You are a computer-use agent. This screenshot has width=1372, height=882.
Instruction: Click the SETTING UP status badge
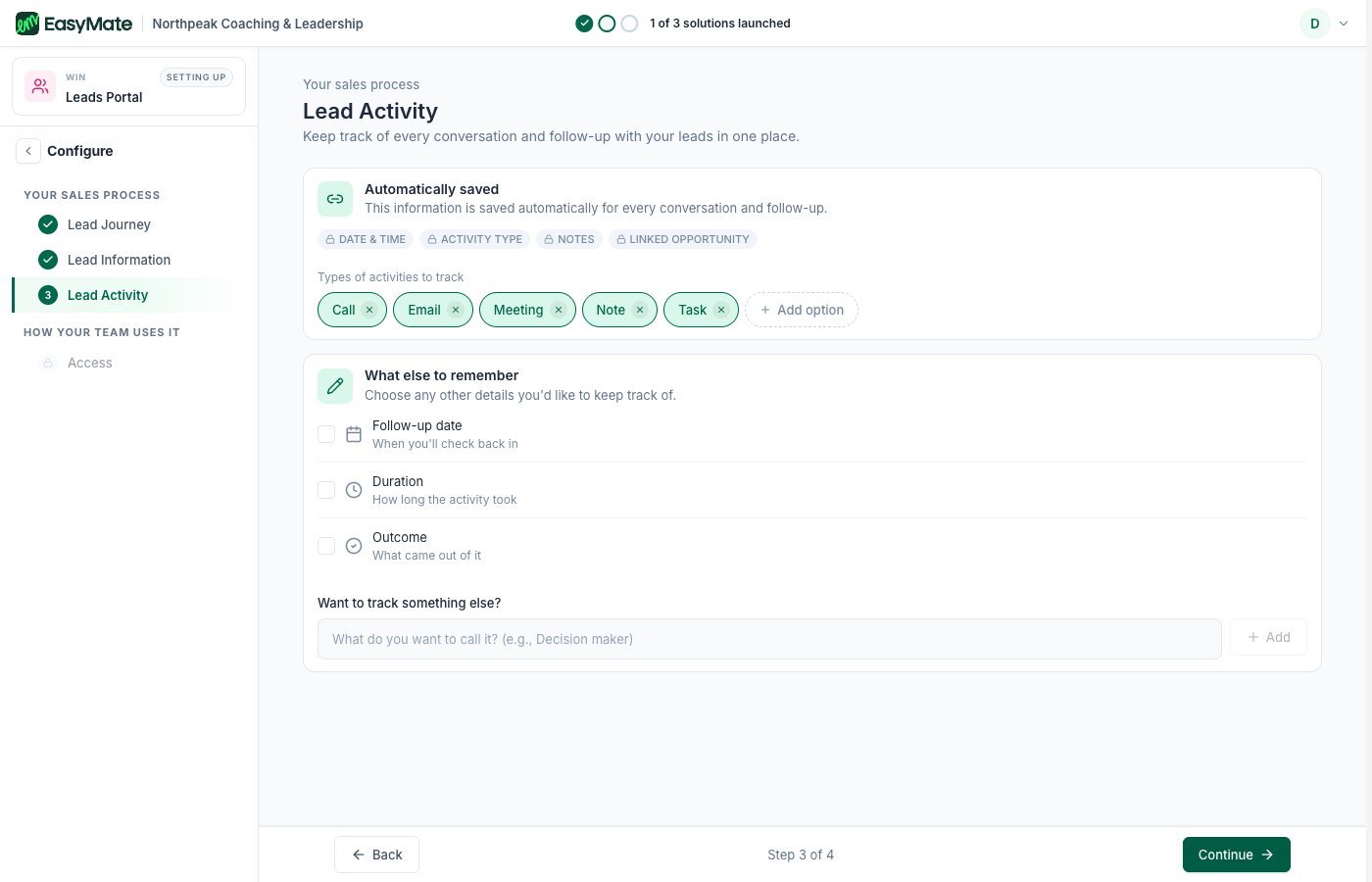point(196,77)
